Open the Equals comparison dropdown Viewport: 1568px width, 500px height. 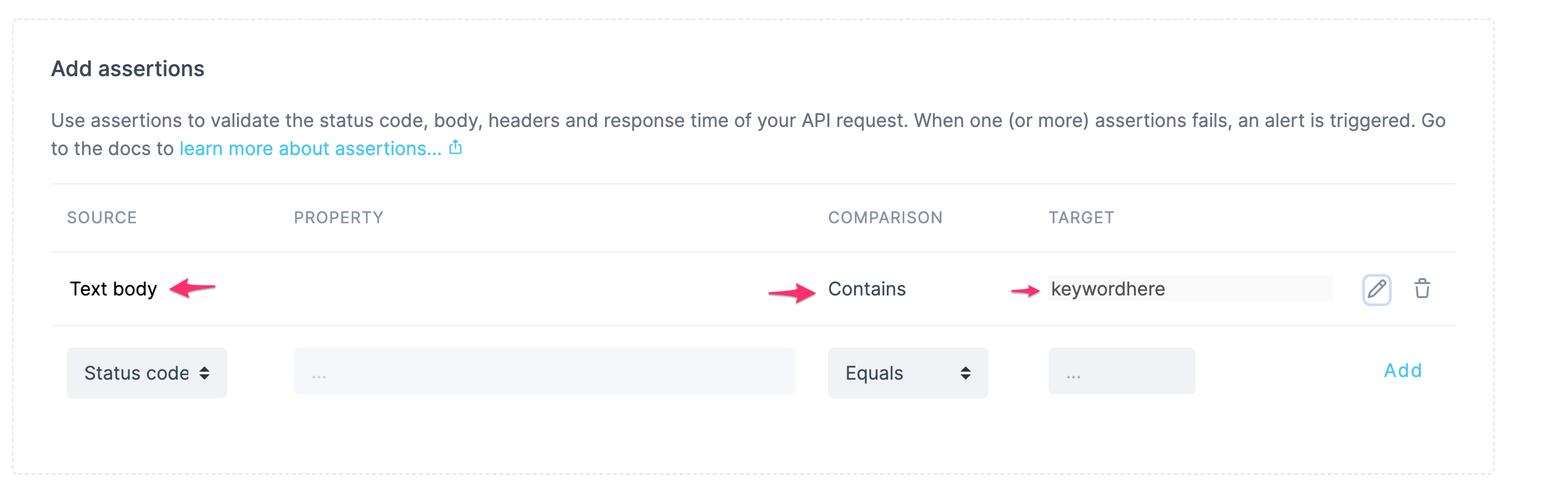point(907,373)
